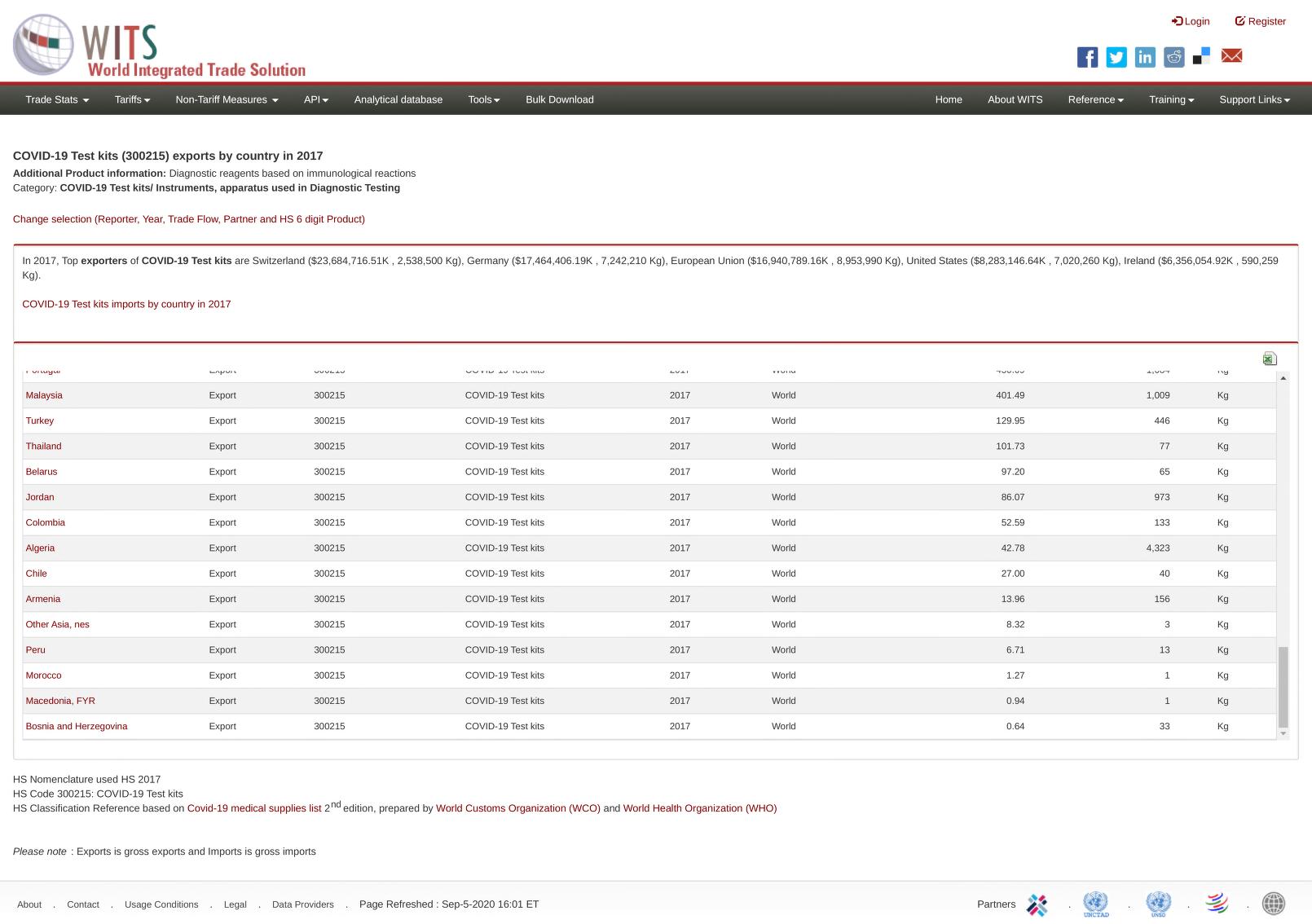Open Covid-19 medical supplies list link

point(254,808)
